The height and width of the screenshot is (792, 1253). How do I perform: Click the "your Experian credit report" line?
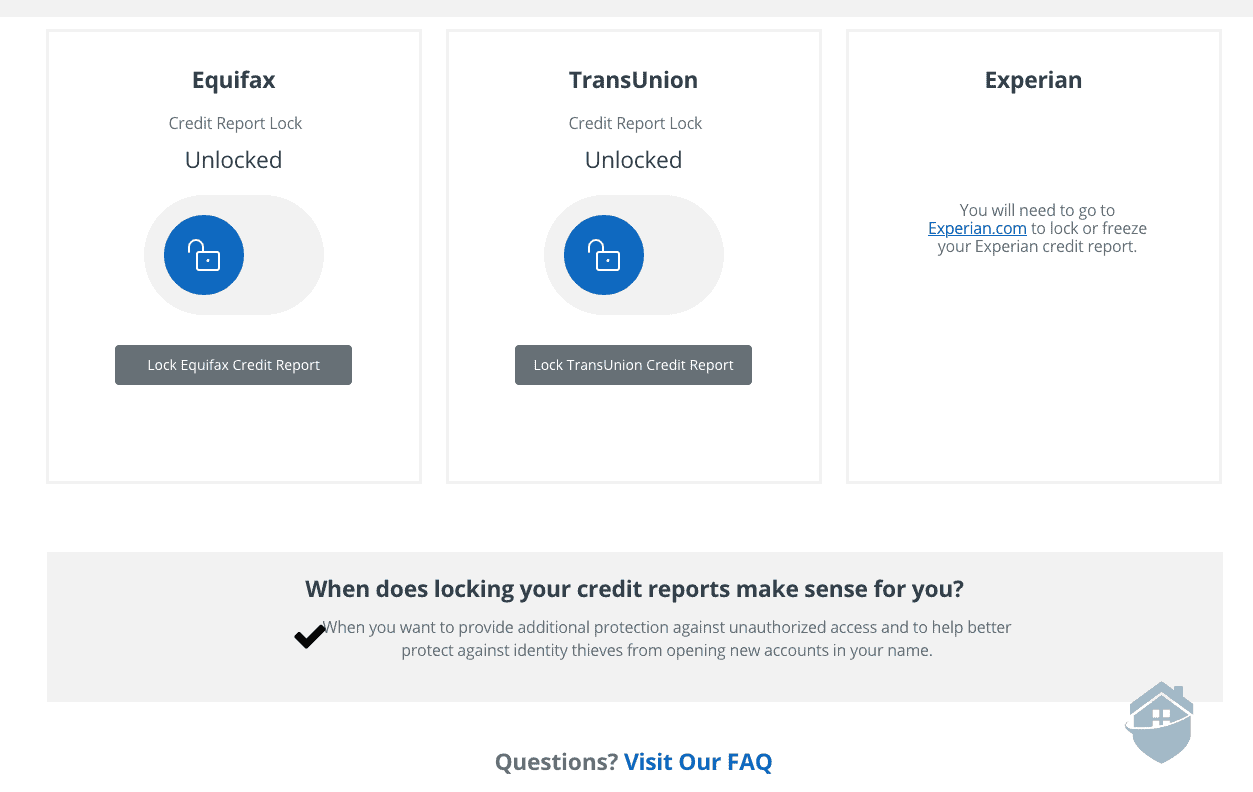coord(1037,246)
